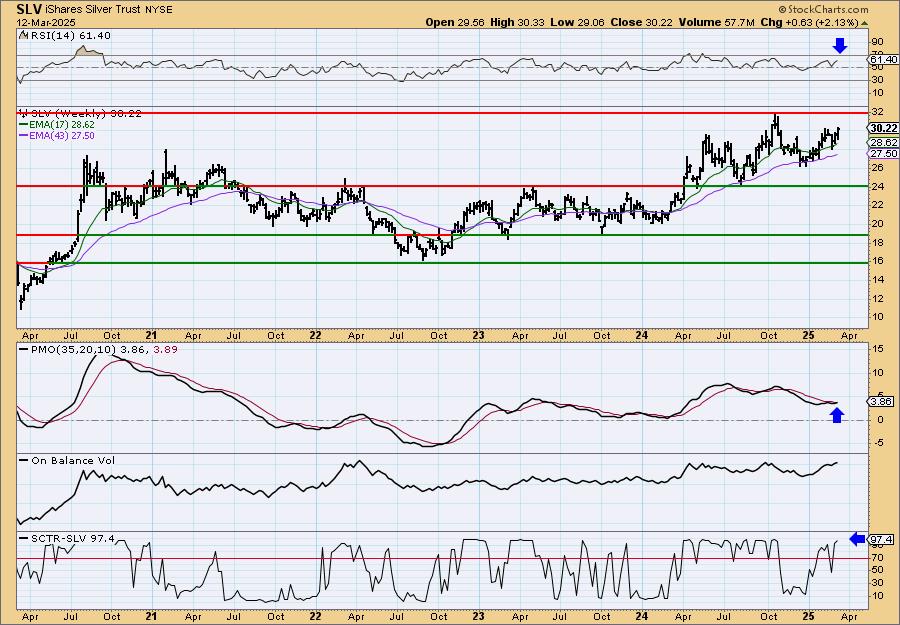Click the 16 level on the price axis
The height and width of the screenshot is (625, 900).
point(876,261)
